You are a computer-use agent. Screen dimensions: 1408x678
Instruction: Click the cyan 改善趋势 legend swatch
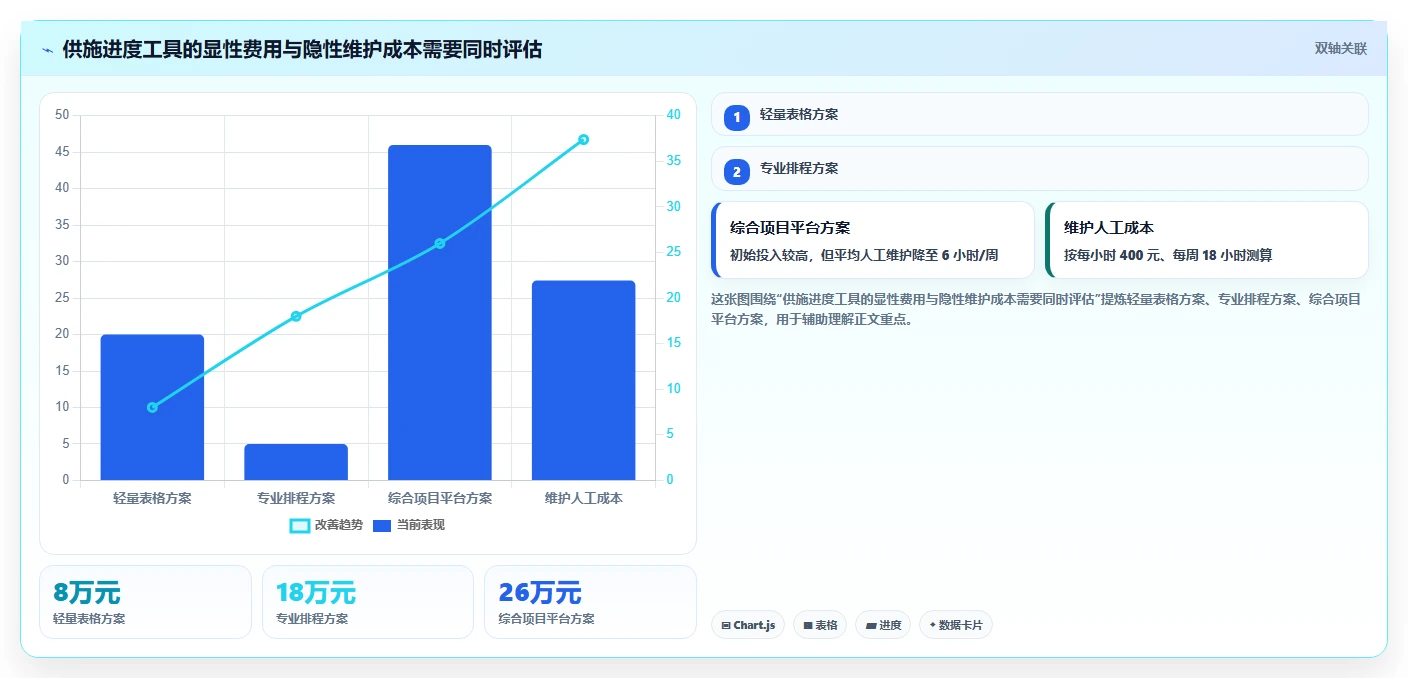point(299,525)
